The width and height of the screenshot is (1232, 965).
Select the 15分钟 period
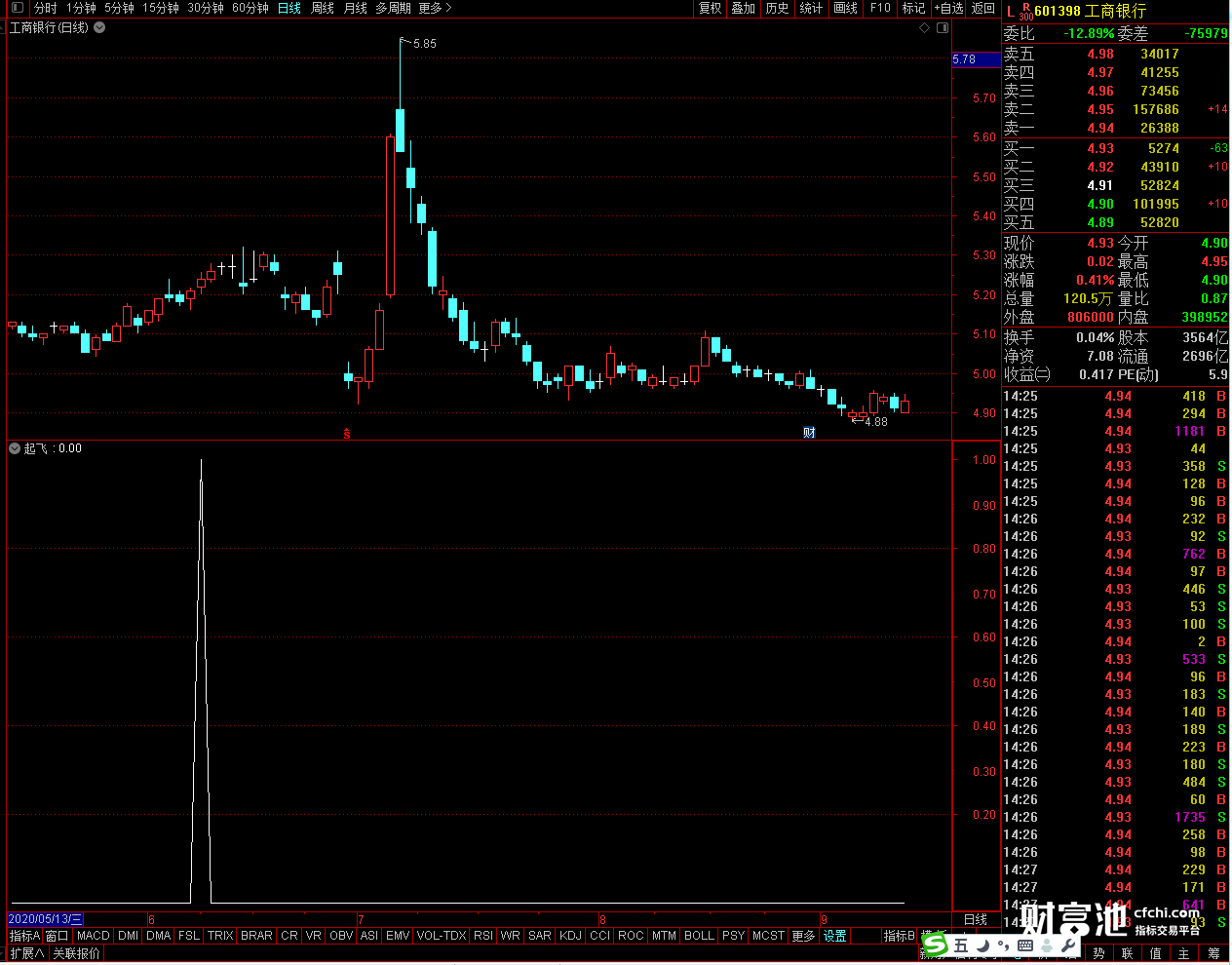[x=161, y=8]
